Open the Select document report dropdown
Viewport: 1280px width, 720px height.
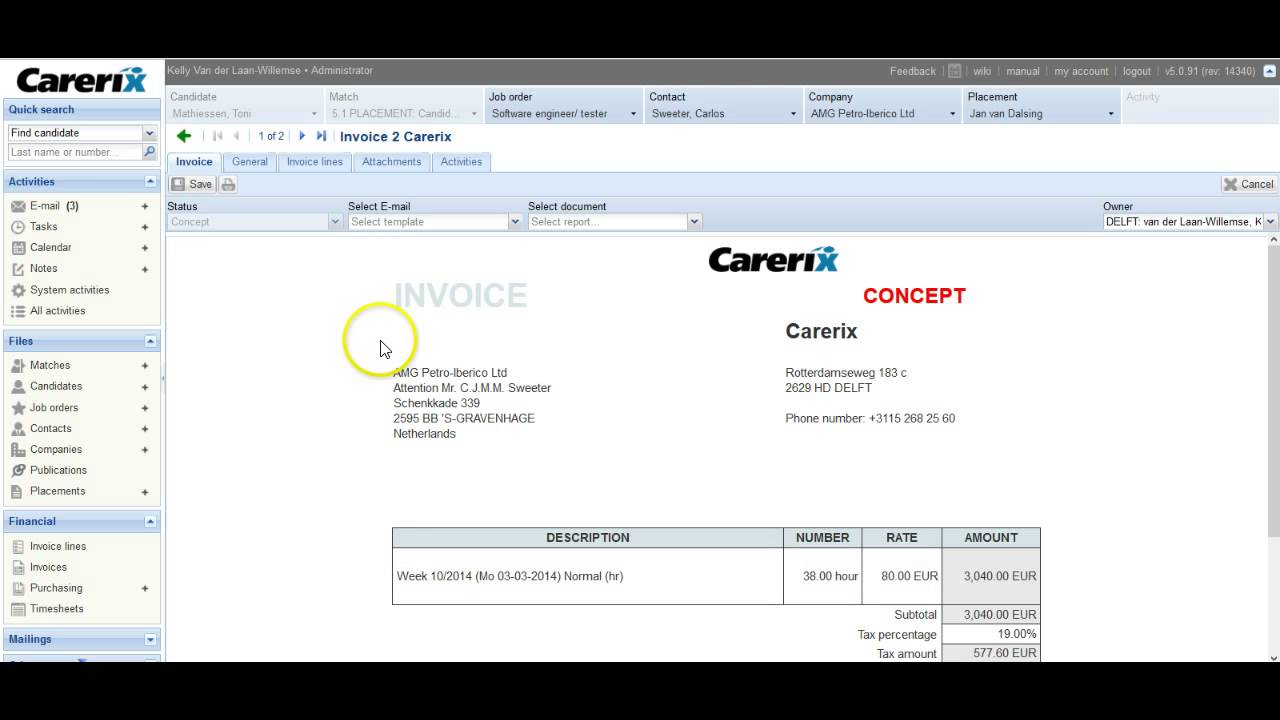click(x=694, y=222)
